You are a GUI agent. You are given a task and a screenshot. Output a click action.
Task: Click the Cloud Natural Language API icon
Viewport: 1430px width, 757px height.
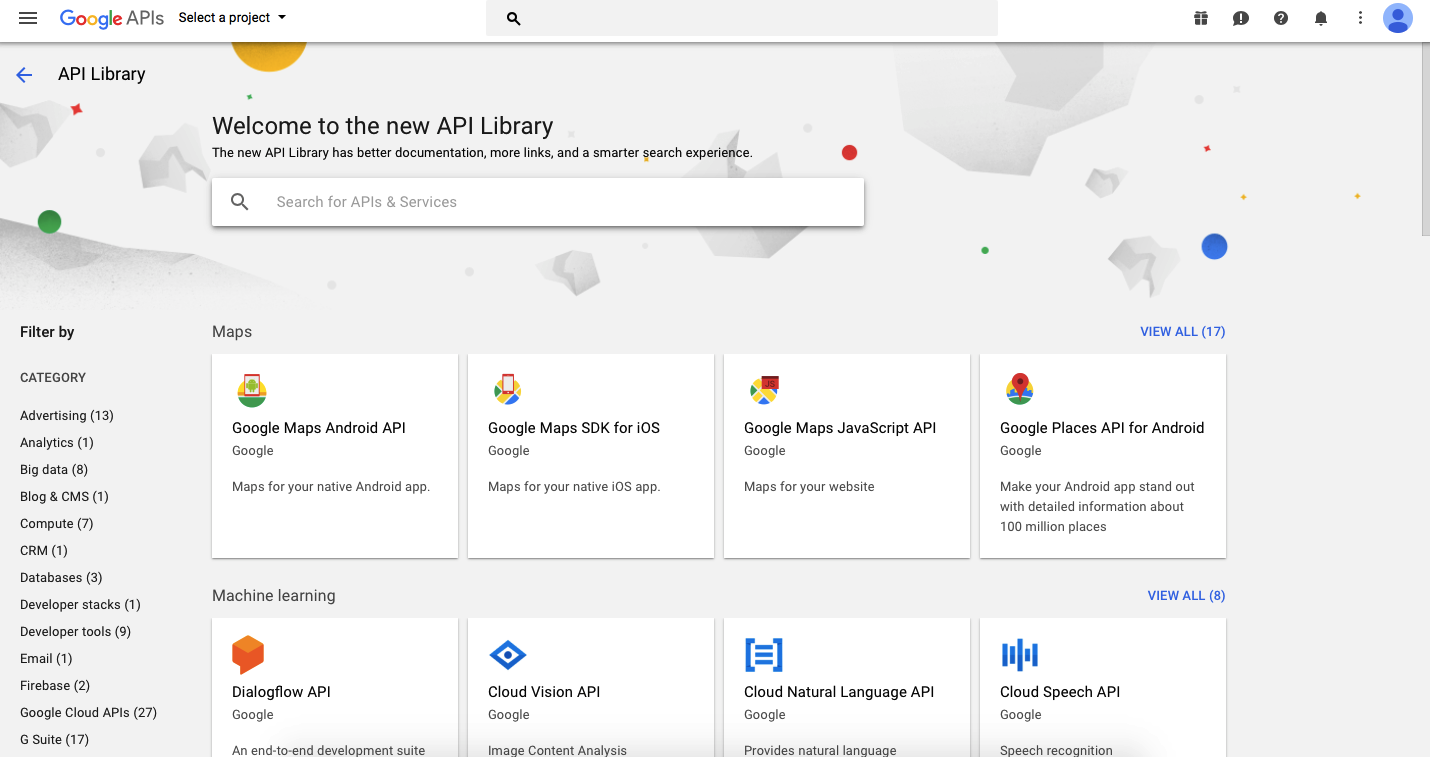[764, 655]
